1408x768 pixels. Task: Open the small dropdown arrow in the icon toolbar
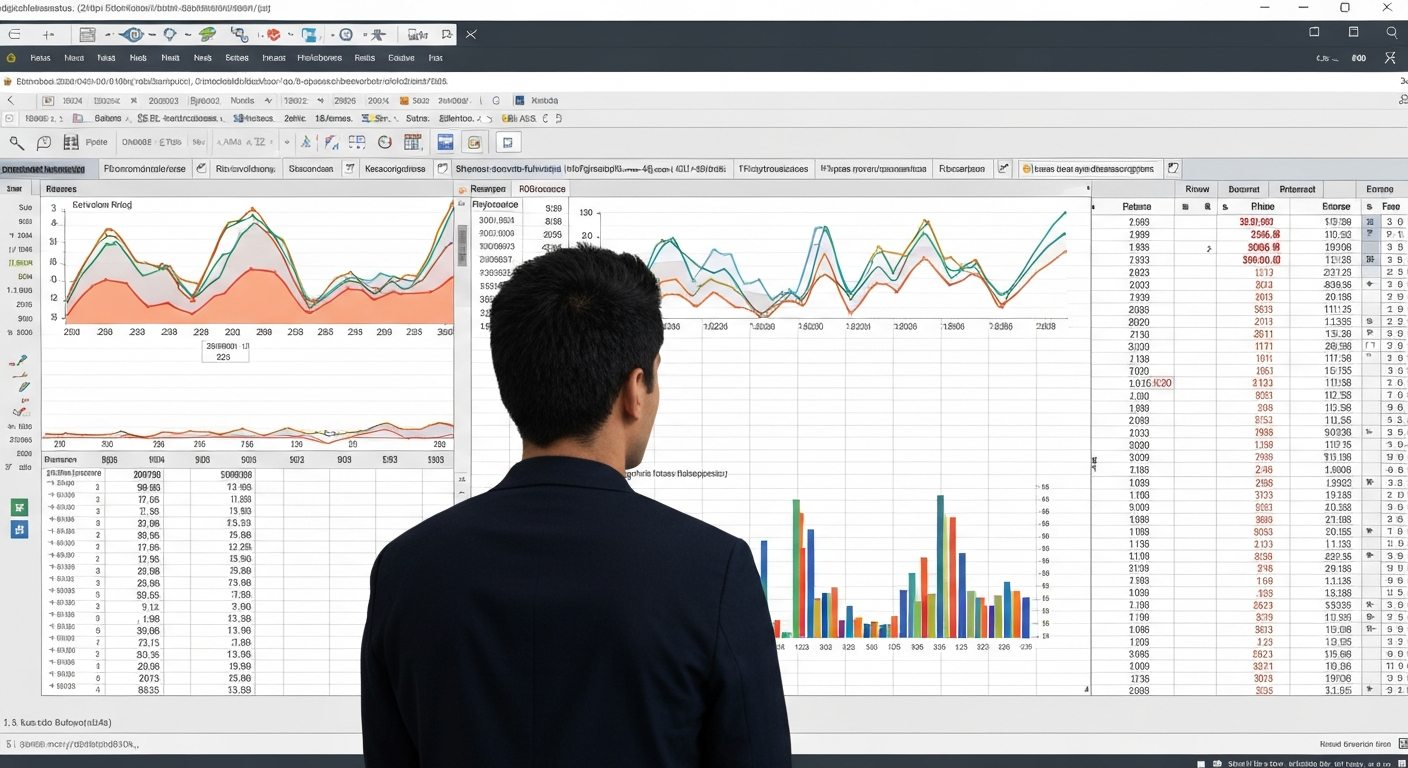[286, 143]
